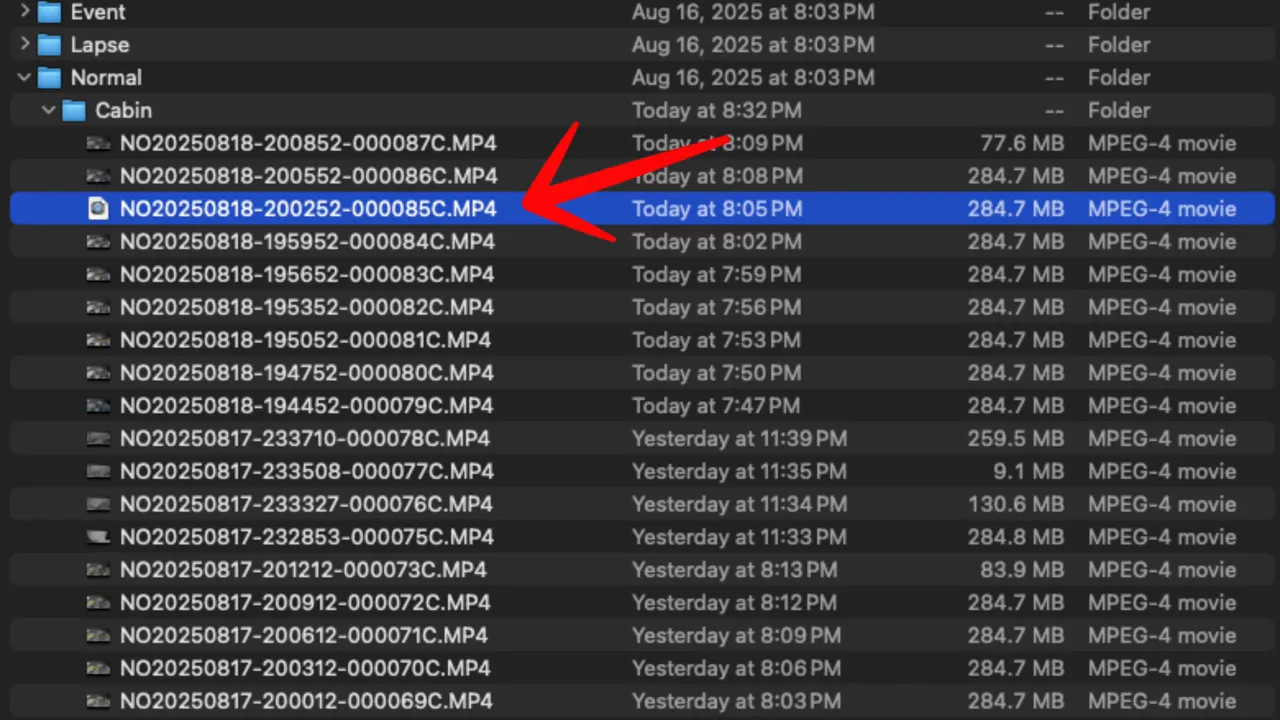Click the 83.9 MB size value
Viewport: 1280px width, 720px height.
(x=1022, y=570)
